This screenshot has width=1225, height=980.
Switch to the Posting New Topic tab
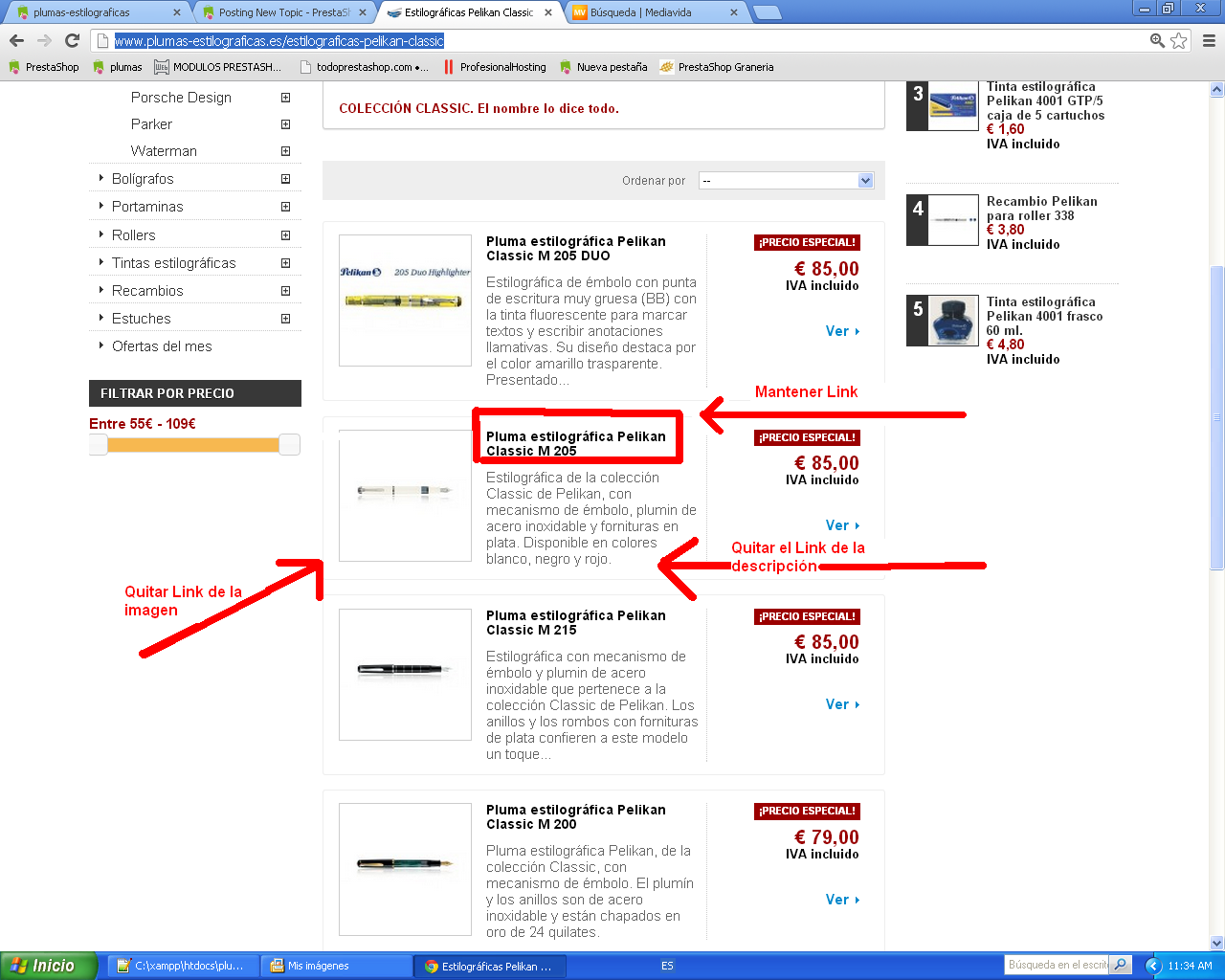(x=283, y=12)
